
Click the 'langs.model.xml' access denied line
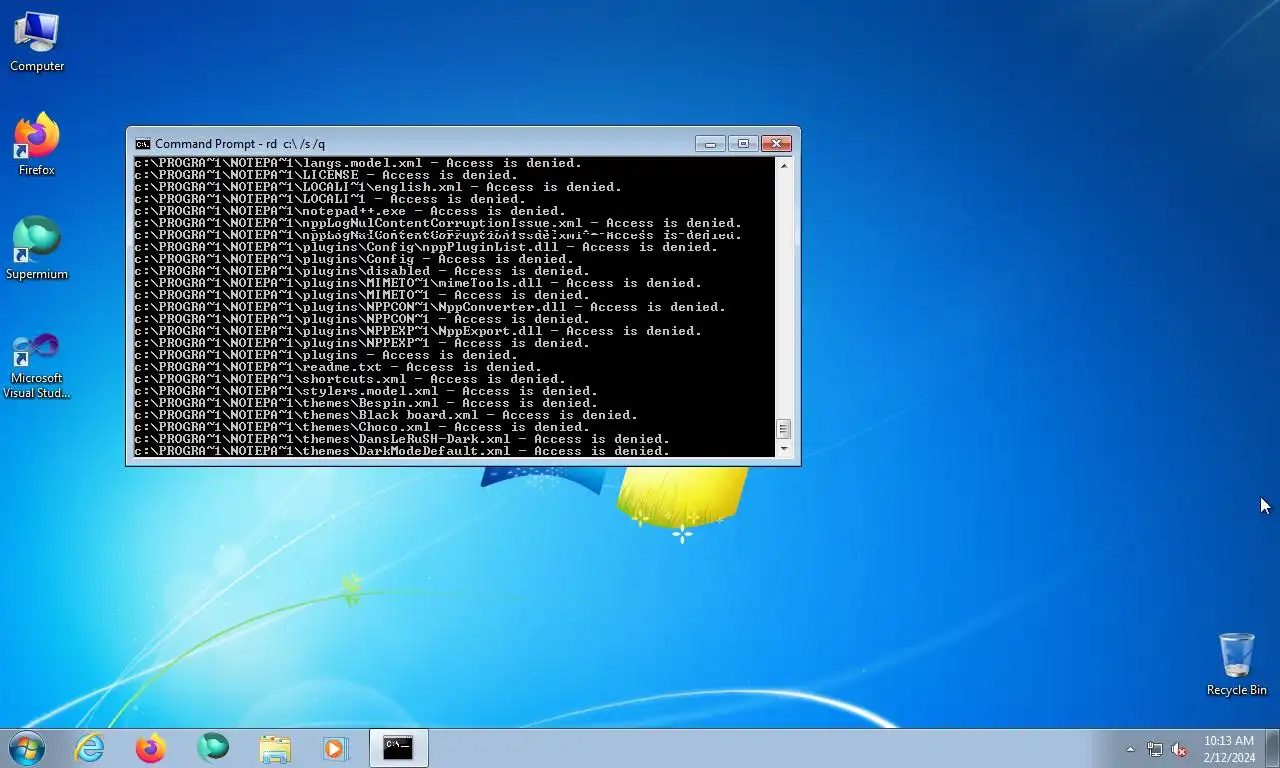[358, 163]
